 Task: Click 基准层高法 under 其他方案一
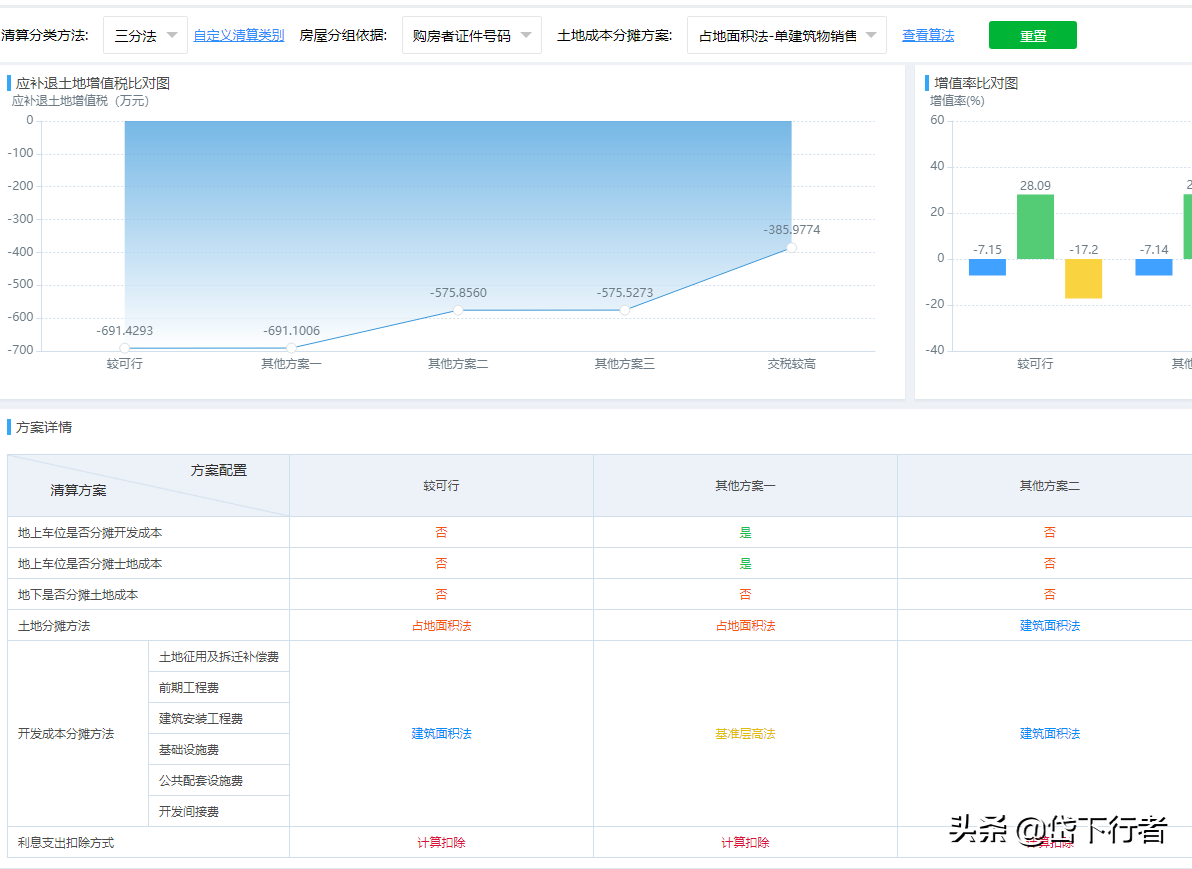coord(745,733)
